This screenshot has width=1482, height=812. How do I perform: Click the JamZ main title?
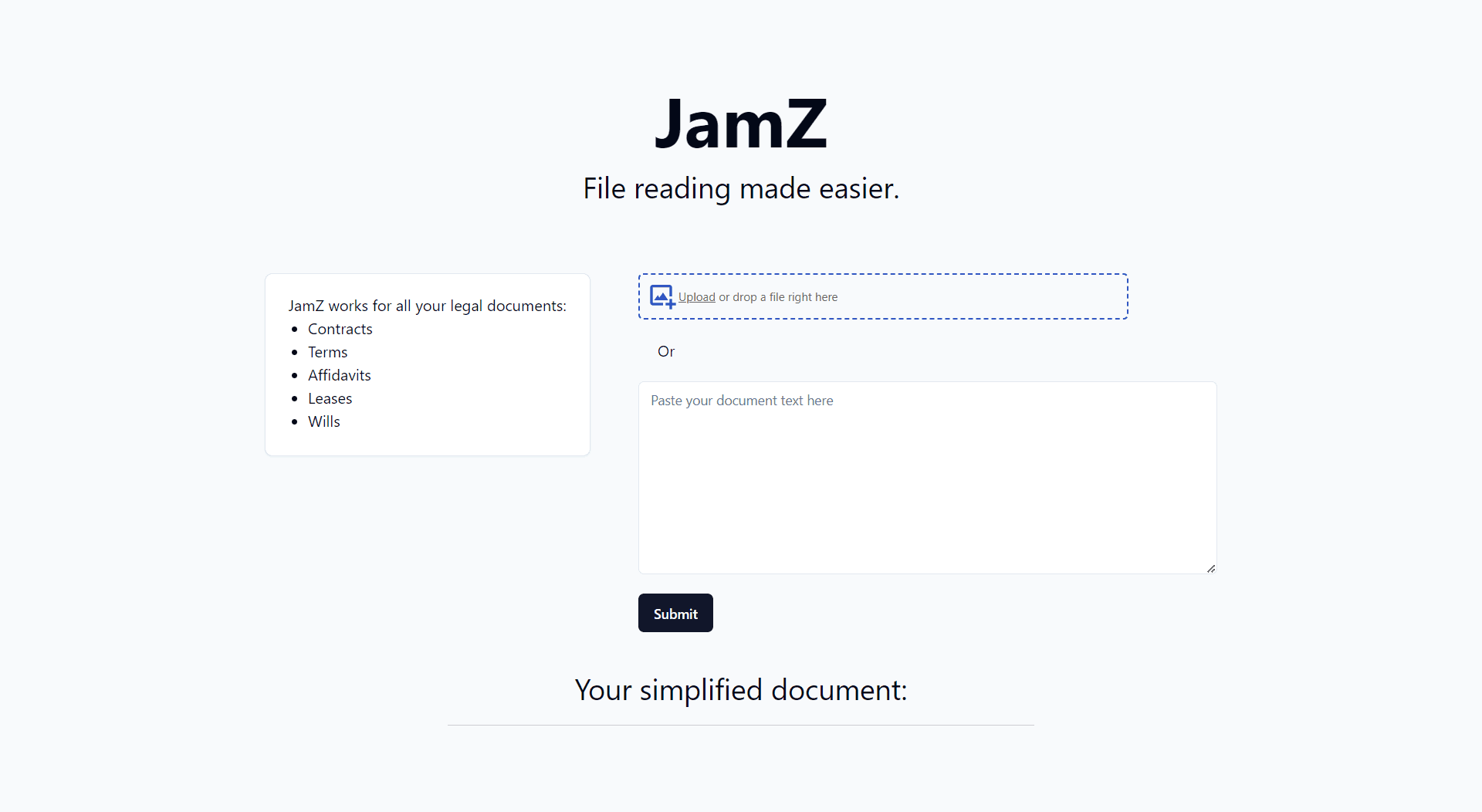click(740, 123)
